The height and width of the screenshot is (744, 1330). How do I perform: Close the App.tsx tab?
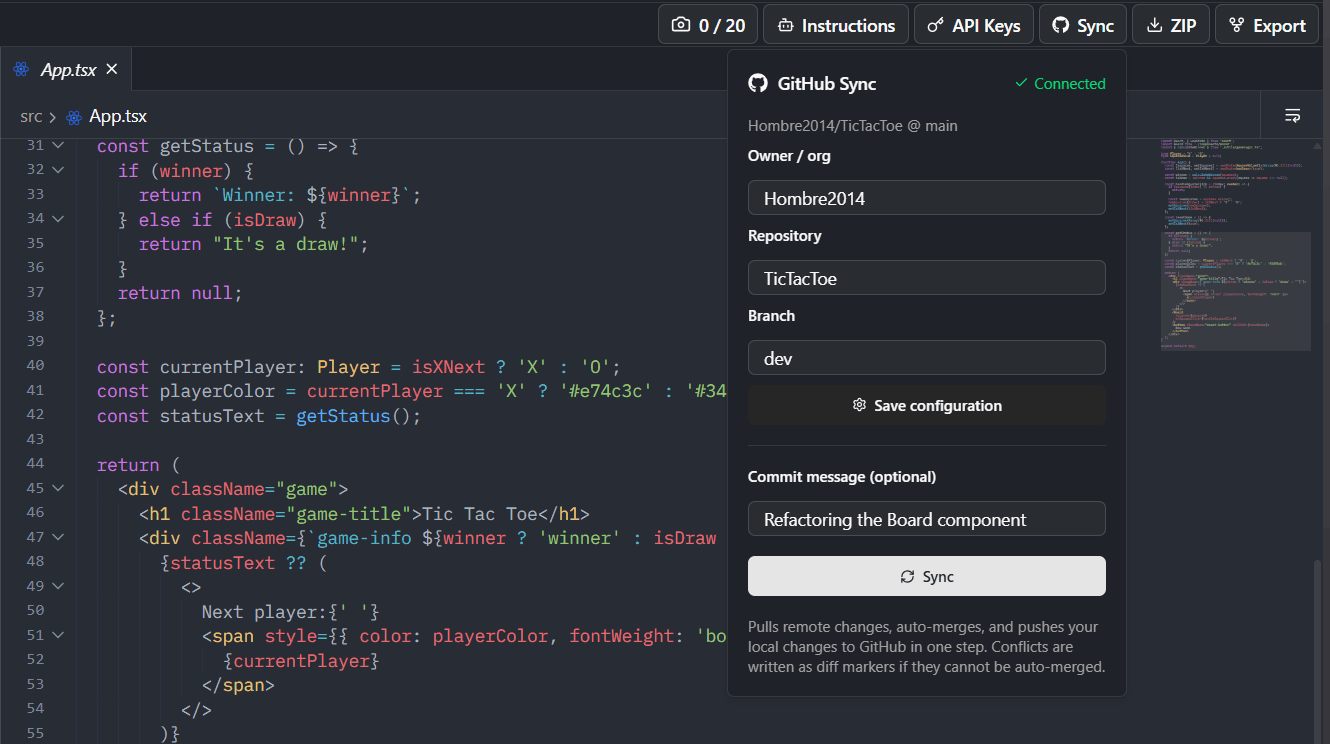click(112, 69)
